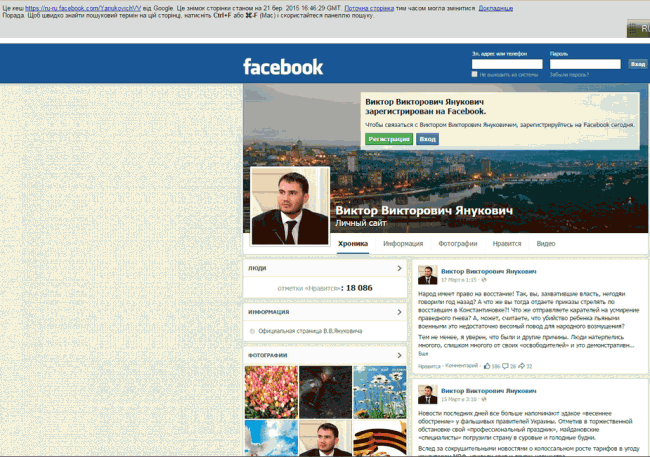Click the avatar icon on second post
Screen dimensions: 650x457
pos(427,393)
